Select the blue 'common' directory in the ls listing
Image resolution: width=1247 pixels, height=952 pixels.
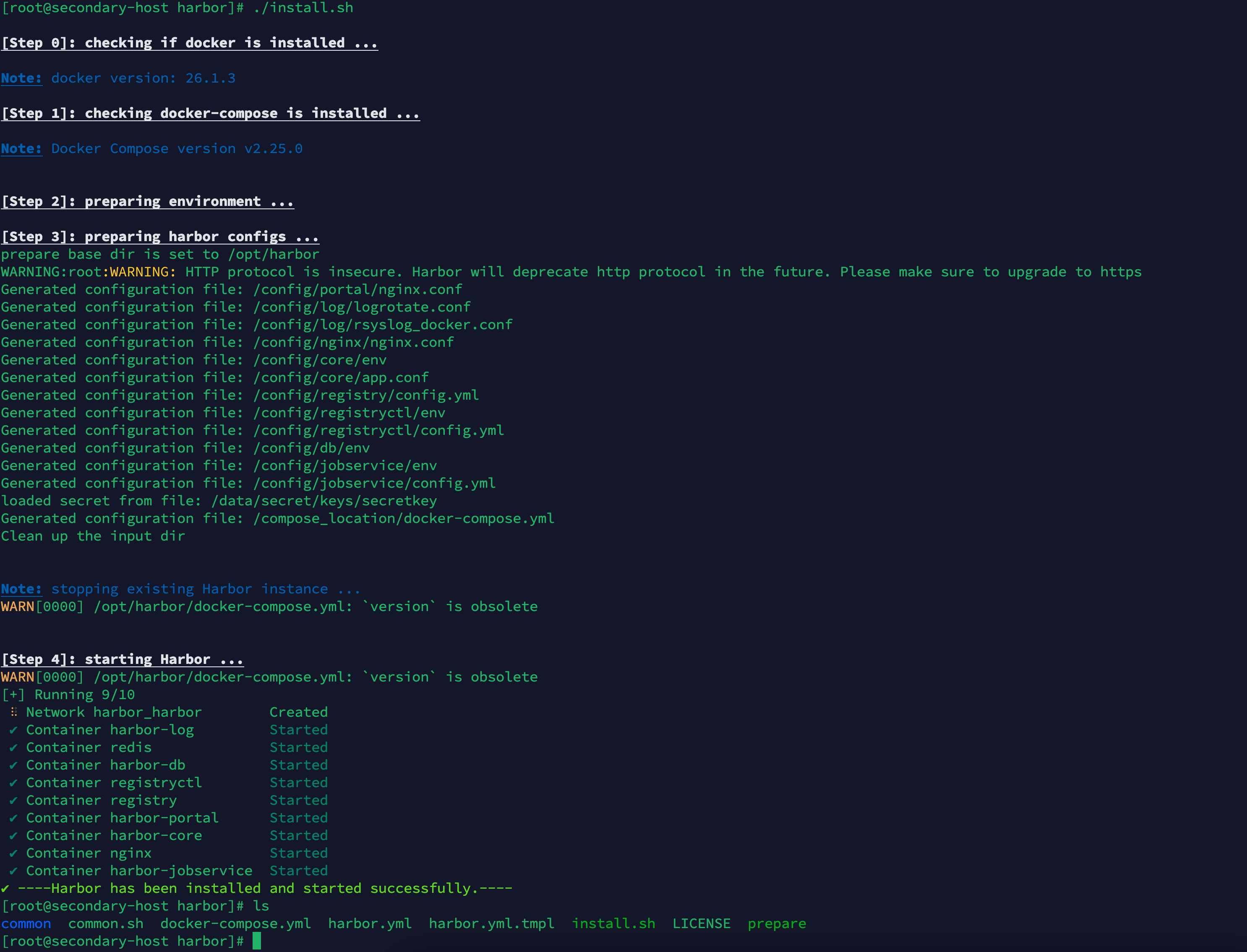pyautogui.click(x=26, y=923)
